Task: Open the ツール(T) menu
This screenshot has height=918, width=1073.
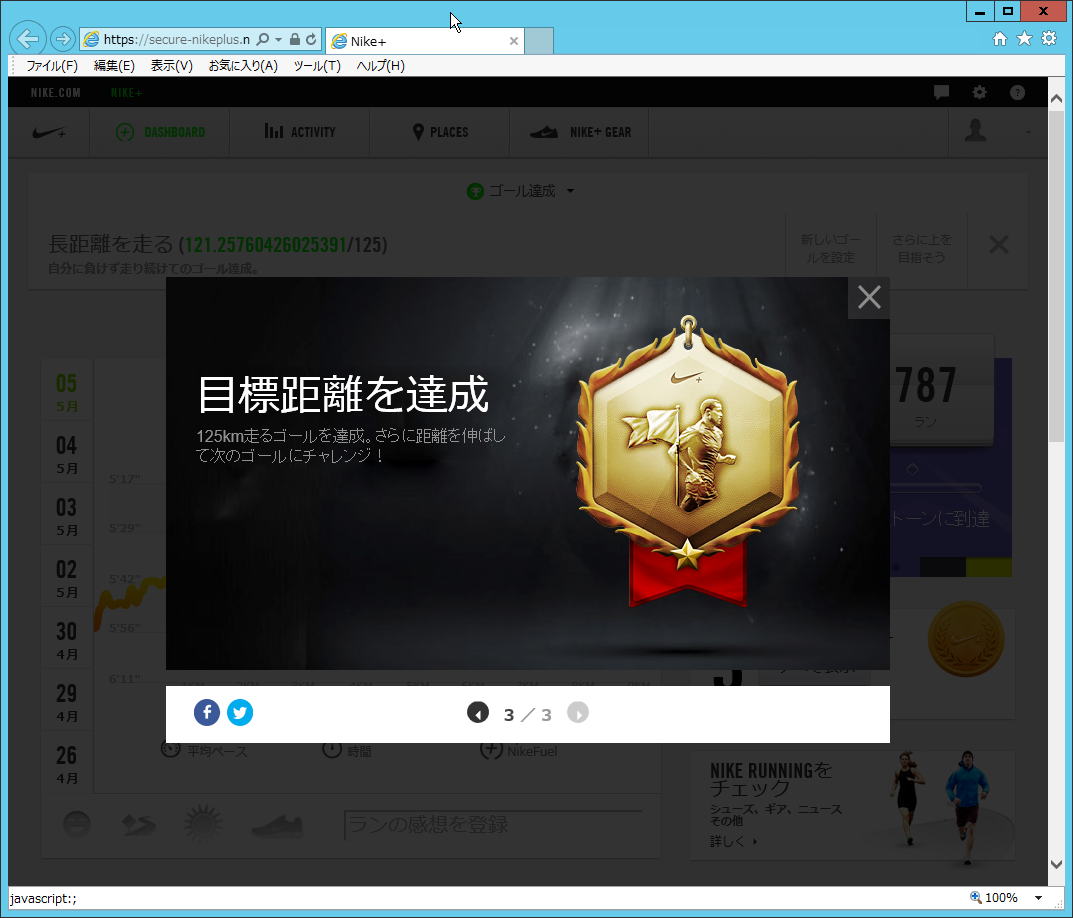Action: [x=317, y=66]
